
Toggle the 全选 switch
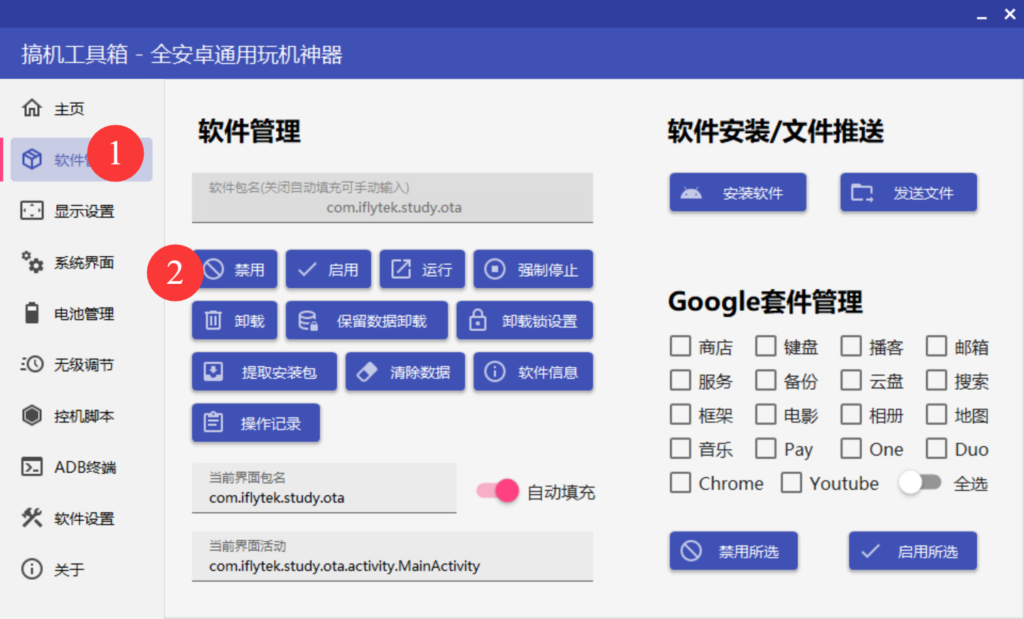click(x=920, y=483)
